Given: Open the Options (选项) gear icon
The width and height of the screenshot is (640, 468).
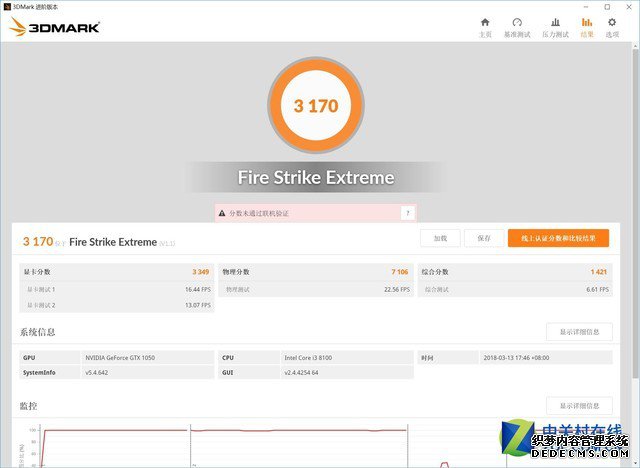Looking at the screenshot, I should tap(612, 22).
